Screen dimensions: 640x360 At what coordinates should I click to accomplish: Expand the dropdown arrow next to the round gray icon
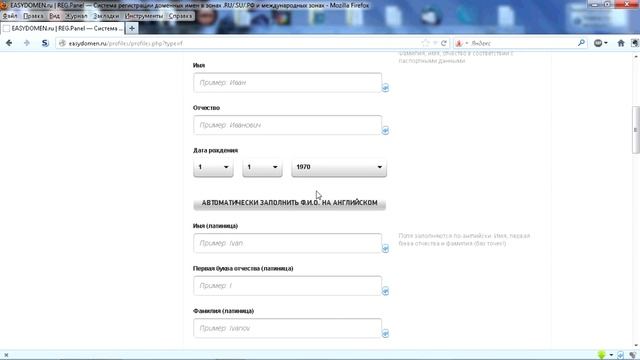coord(606,43)
